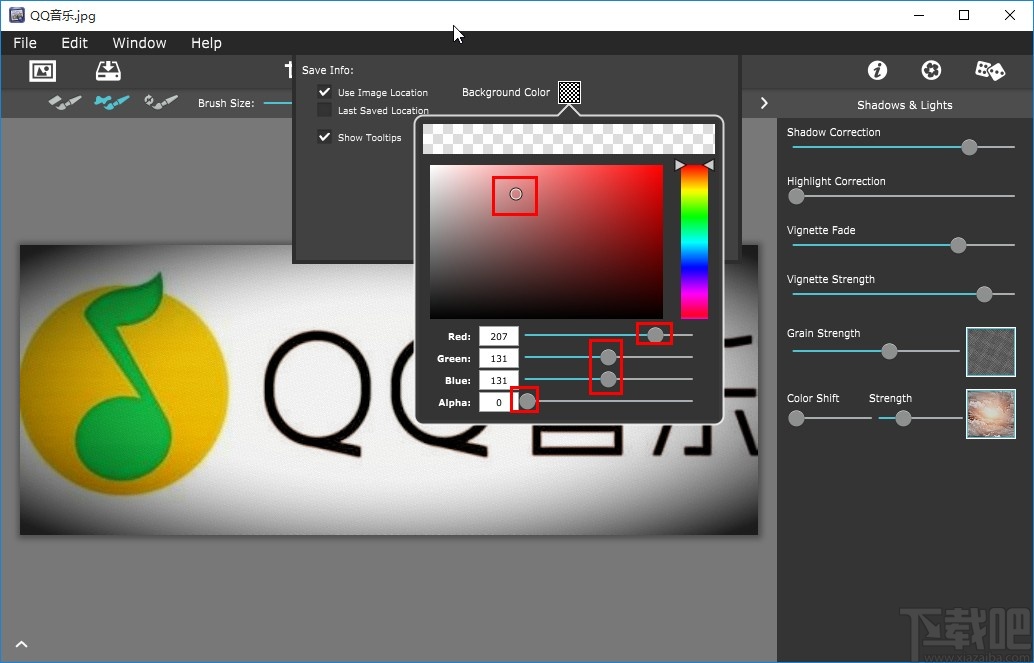1034x663 pixels.
Task: Open the Help menu
Action: 206,43
